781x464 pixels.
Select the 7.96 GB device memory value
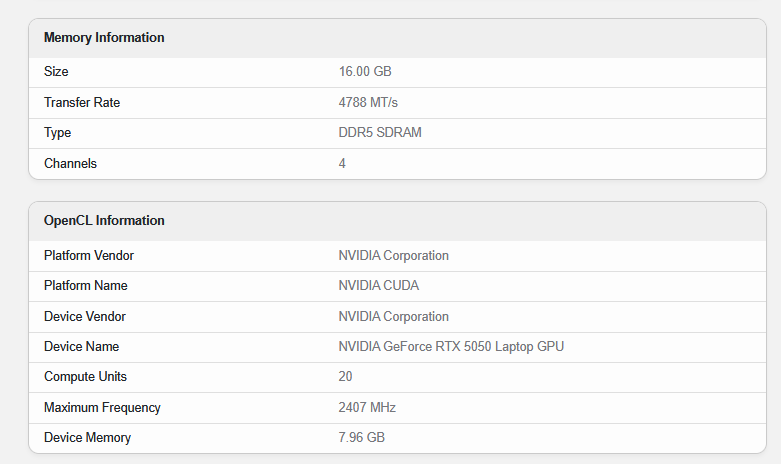pos(362,438)
